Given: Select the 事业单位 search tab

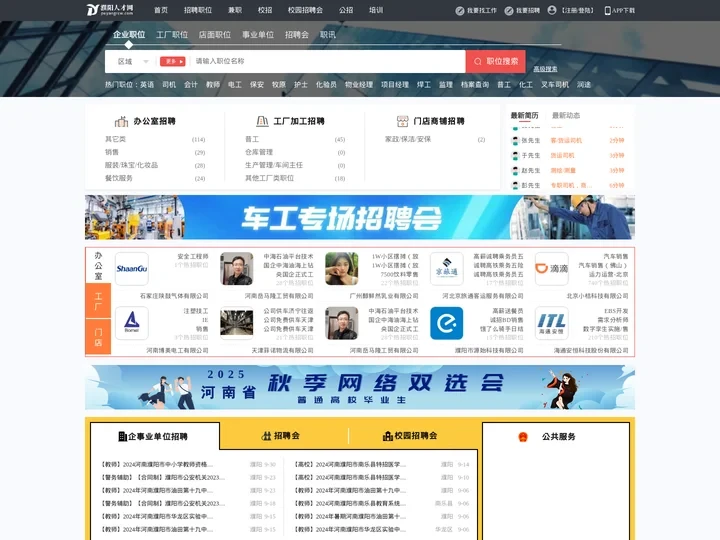Looking at the screenshot, I should pos(258,34).
